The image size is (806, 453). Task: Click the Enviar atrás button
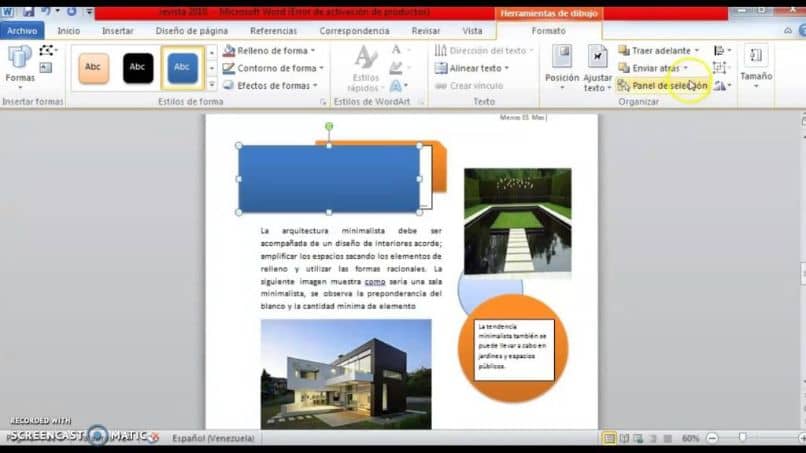(x=649, y=68)
